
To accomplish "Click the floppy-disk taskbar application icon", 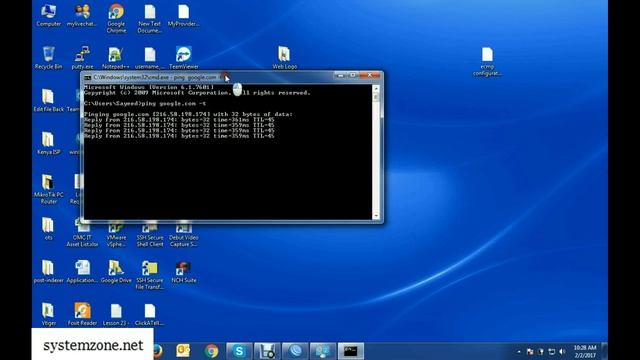I will click(x=267, y=351).
